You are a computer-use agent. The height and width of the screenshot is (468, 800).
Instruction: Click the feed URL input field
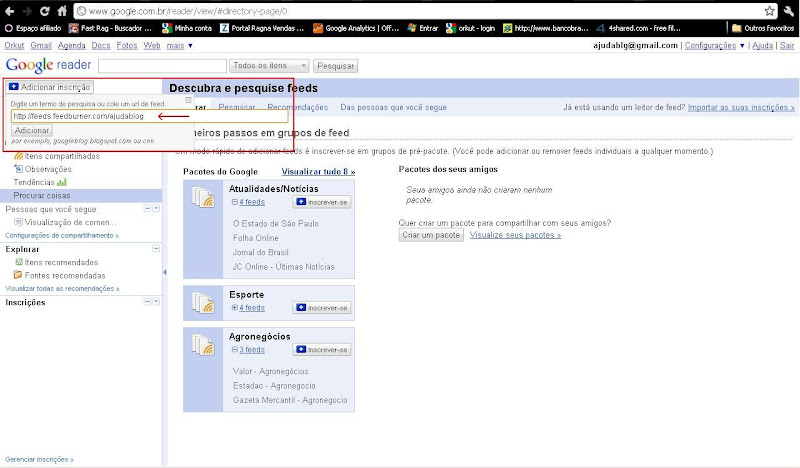[149, 116]
